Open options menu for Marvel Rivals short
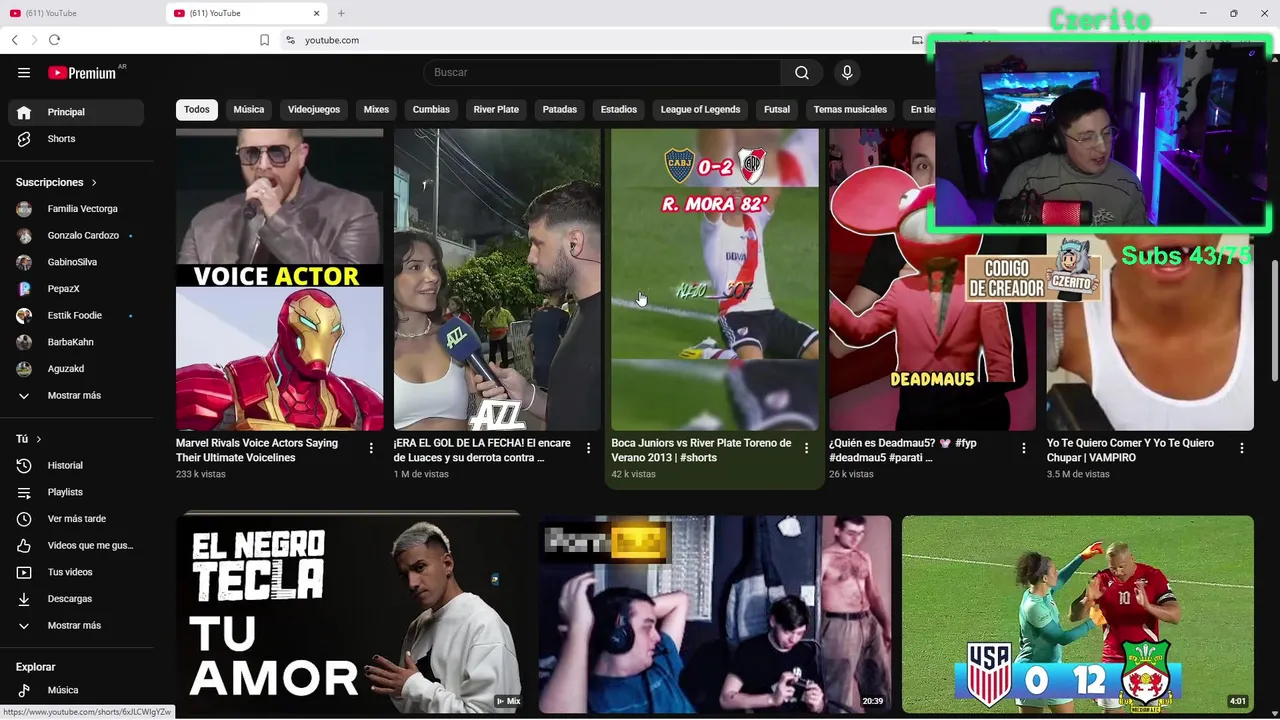The image size is (1280, 720). 371,448
